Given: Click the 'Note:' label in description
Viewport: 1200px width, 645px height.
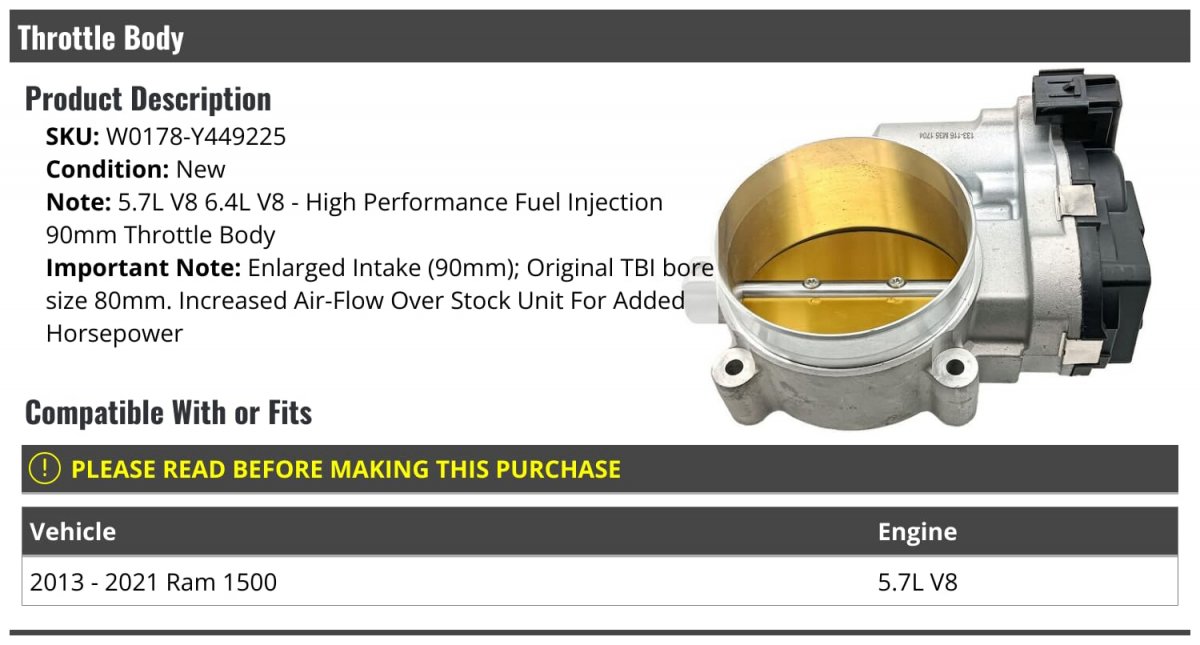Looking at the screenshot, I should point(78,202).
